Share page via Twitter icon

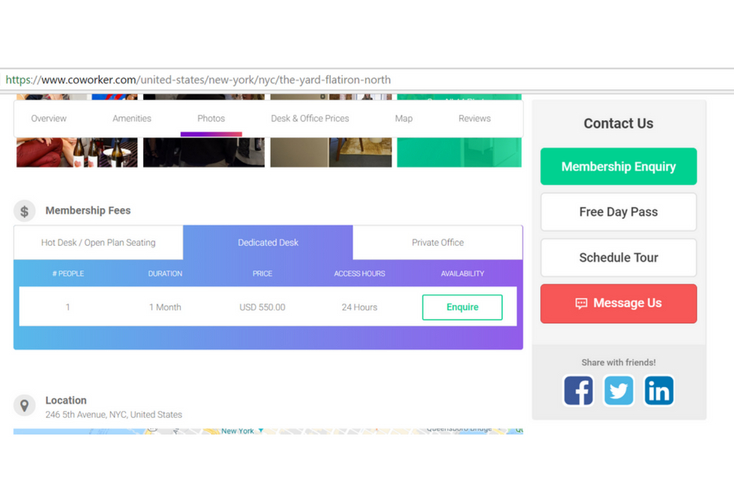click(618, 390)
